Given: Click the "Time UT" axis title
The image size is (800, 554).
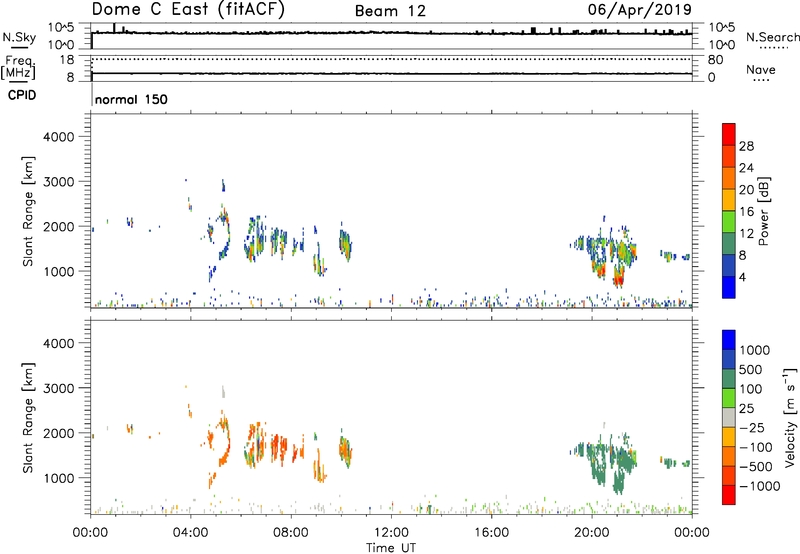Looking at the screenshot, I should (x=391, y=548).
